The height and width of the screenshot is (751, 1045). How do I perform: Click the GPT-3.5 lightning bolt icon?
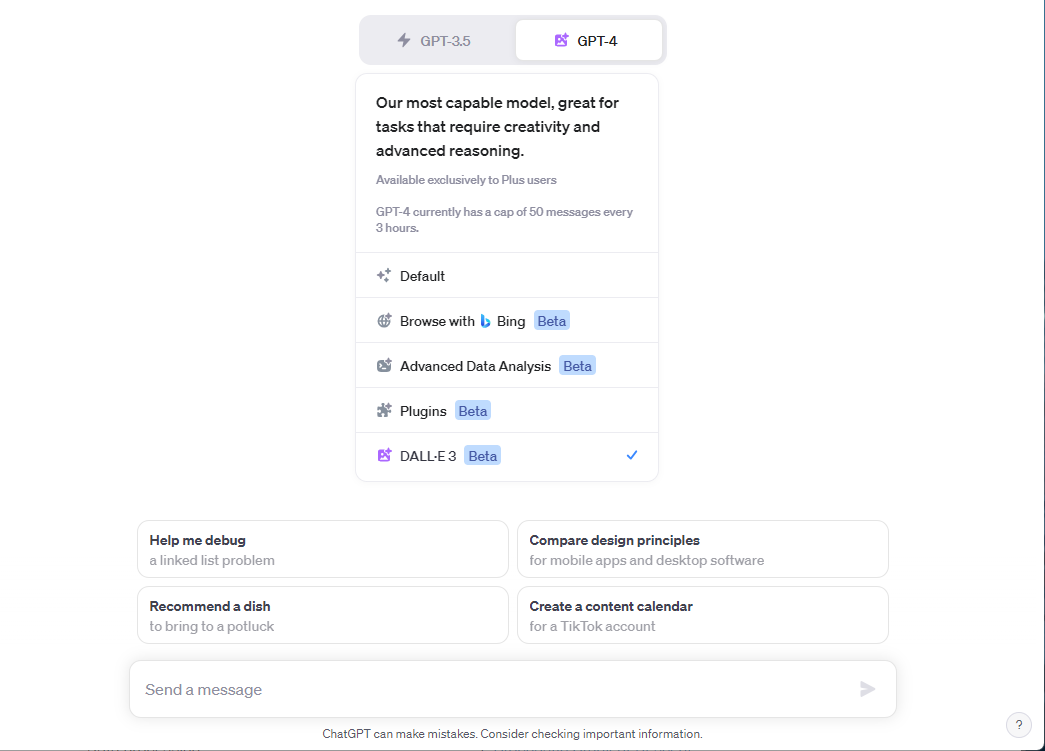click(404, 40)
